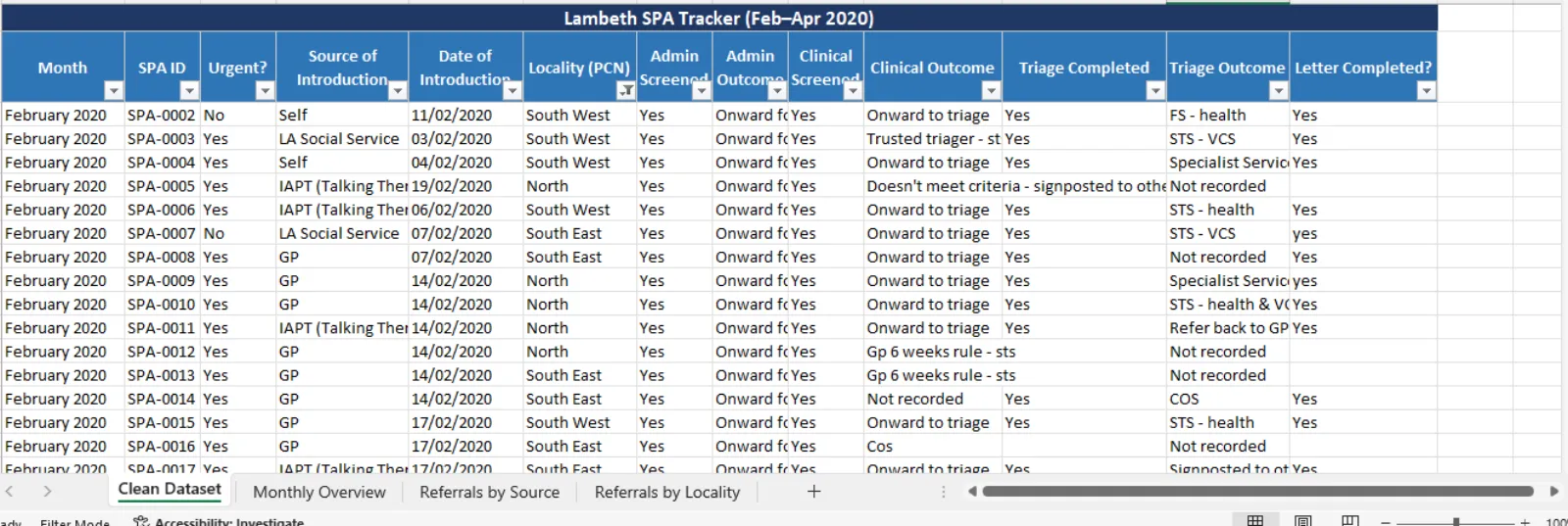Select the Lambeth SPA Tracker title cell
Viewport: 1568px width, 526px height.
(x=719, y=18)
